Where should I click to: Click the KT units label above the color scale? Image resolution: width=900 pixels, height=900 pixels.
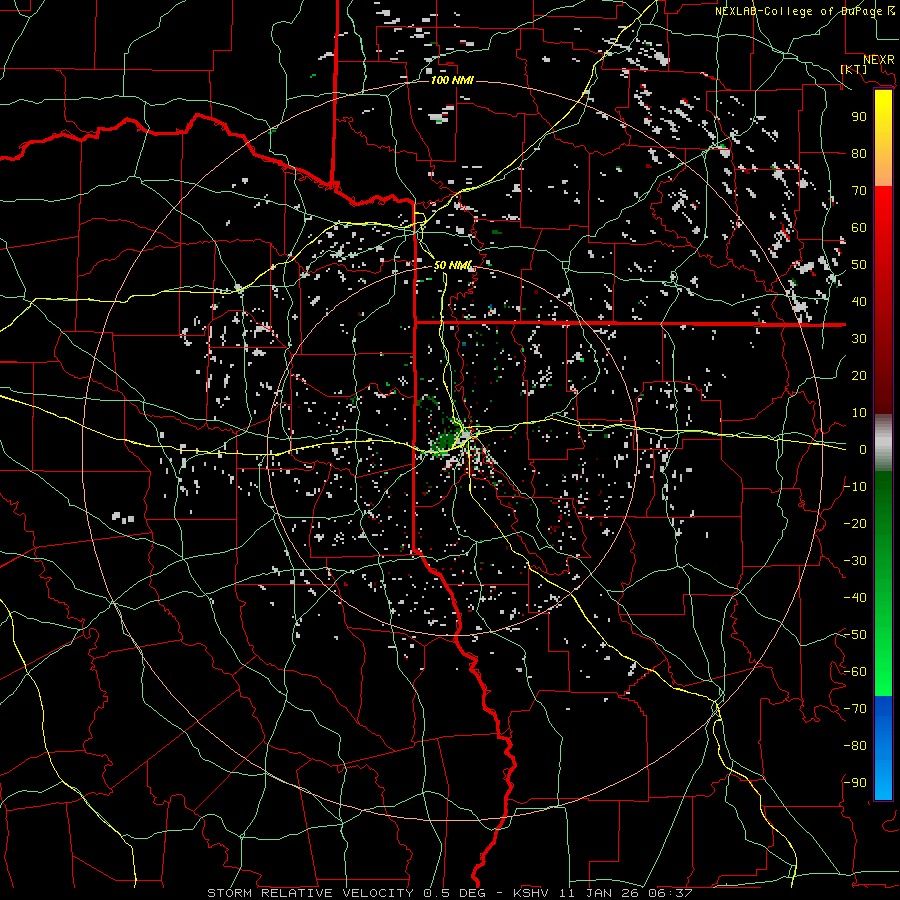pos(854,69)
